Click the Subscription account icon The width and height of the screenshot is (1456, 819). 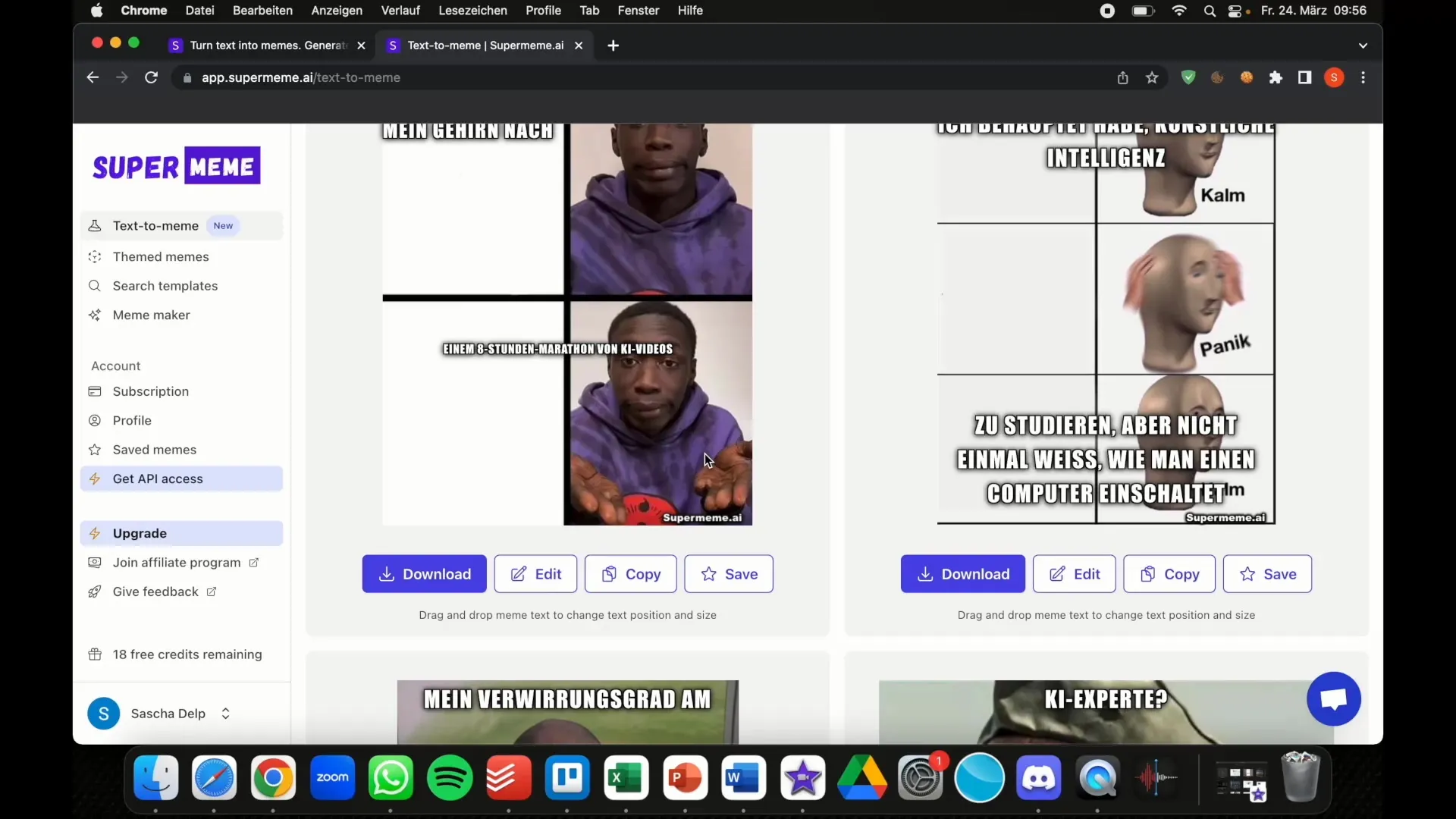[96, 390]
